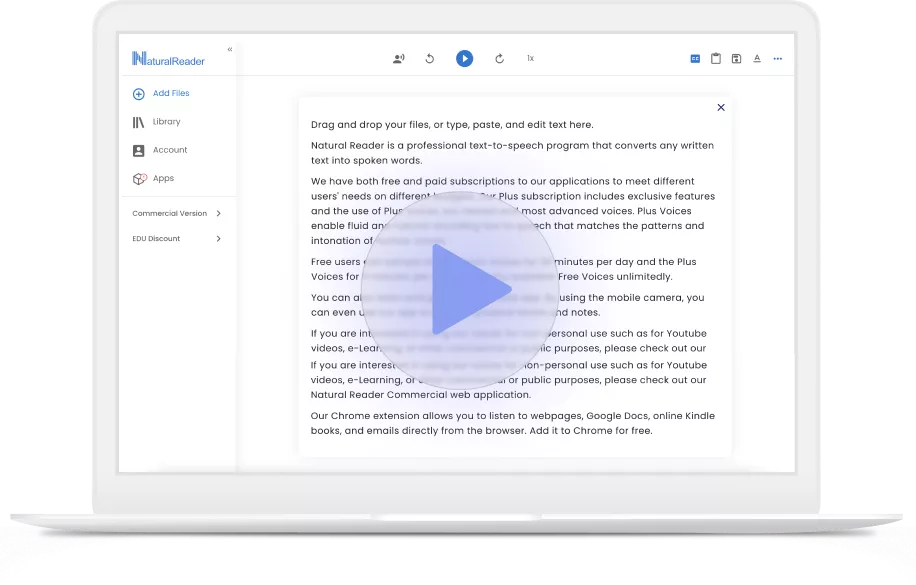Click the save document icon
Screen dimensions: 916x585
click(736, 58)
